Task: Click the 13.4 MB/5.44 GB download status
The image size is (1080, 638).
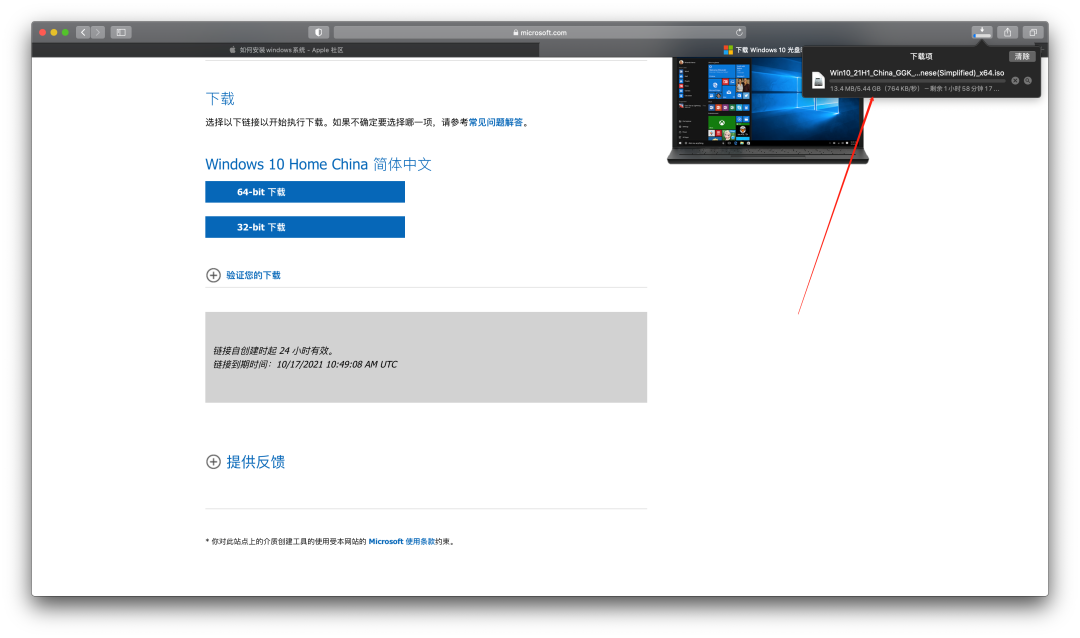Action: 913,89
